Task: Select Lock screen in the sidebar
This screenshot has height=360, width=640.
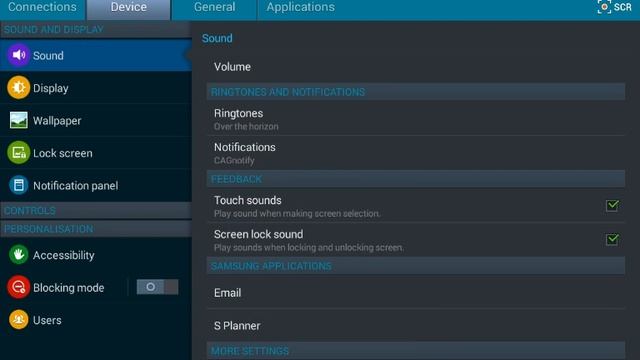Action: click(96, 153)
